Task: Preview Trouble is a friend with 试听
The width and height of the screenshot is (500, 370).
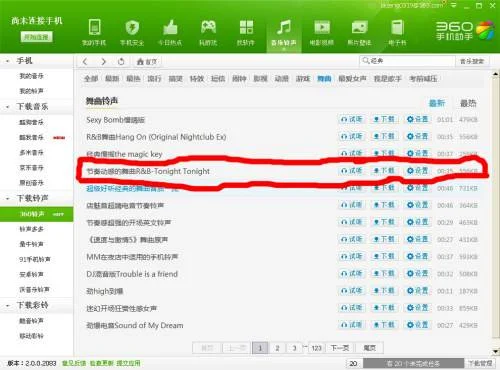Action: coord(352,274)
